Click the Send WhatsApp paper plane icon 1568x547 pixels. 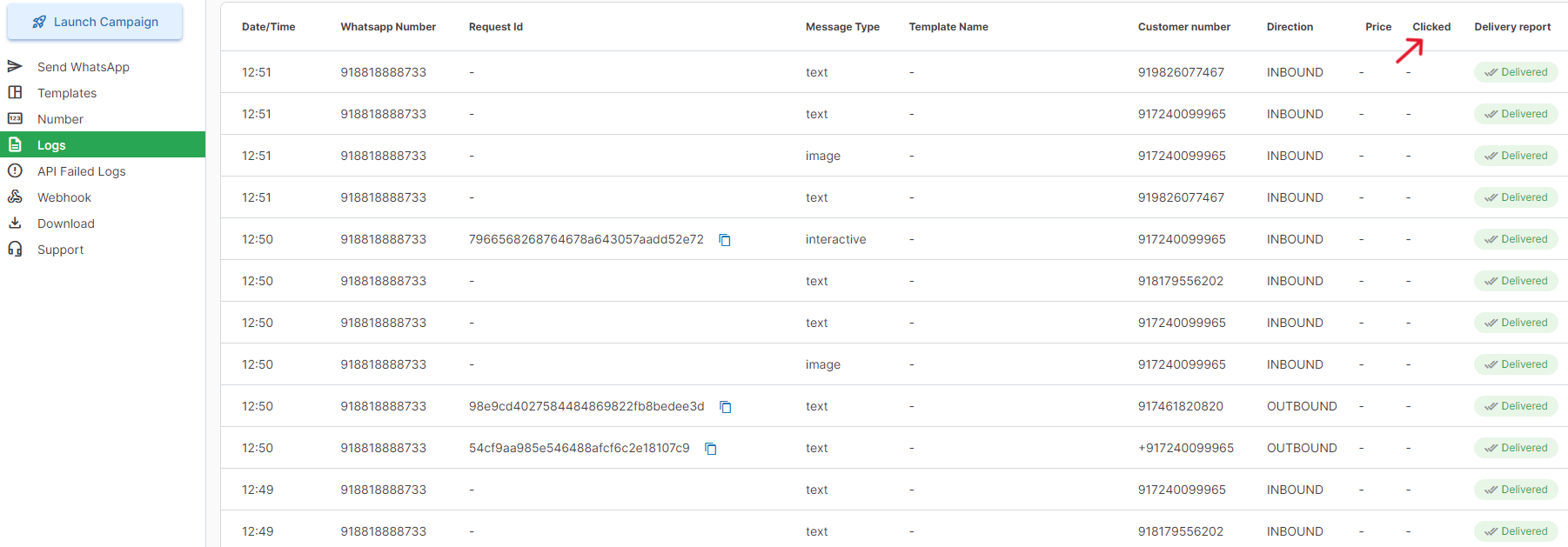[x=15, y=66]
